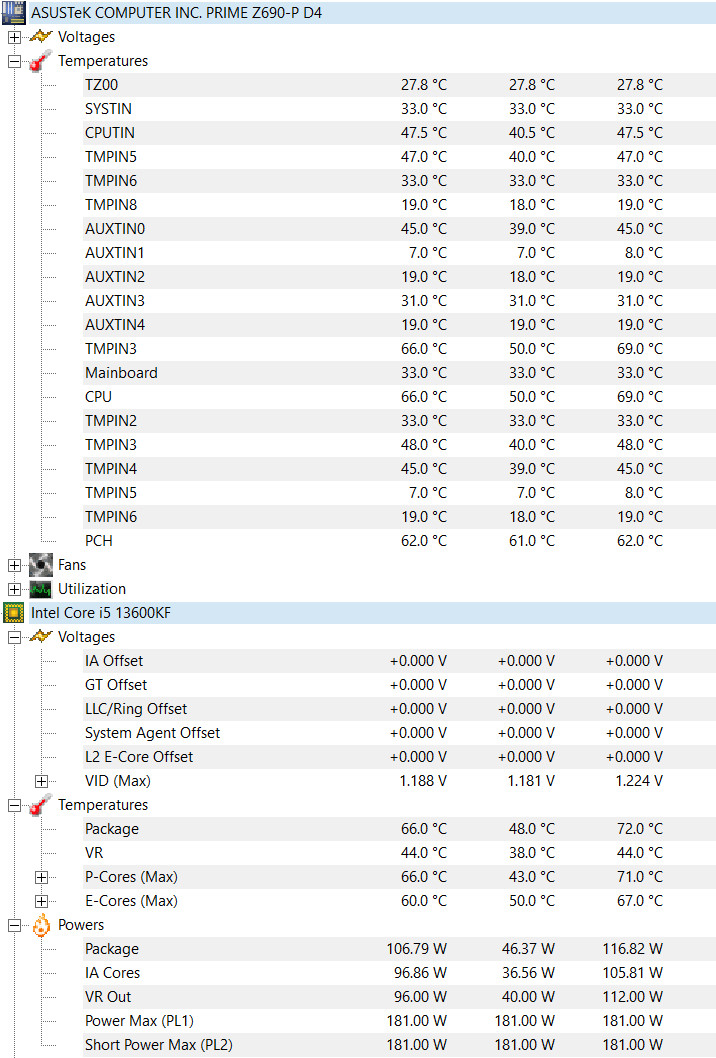Select the LLC/Ring Offset row
This screenshot has width=716, height=1058.
point(399,709)
